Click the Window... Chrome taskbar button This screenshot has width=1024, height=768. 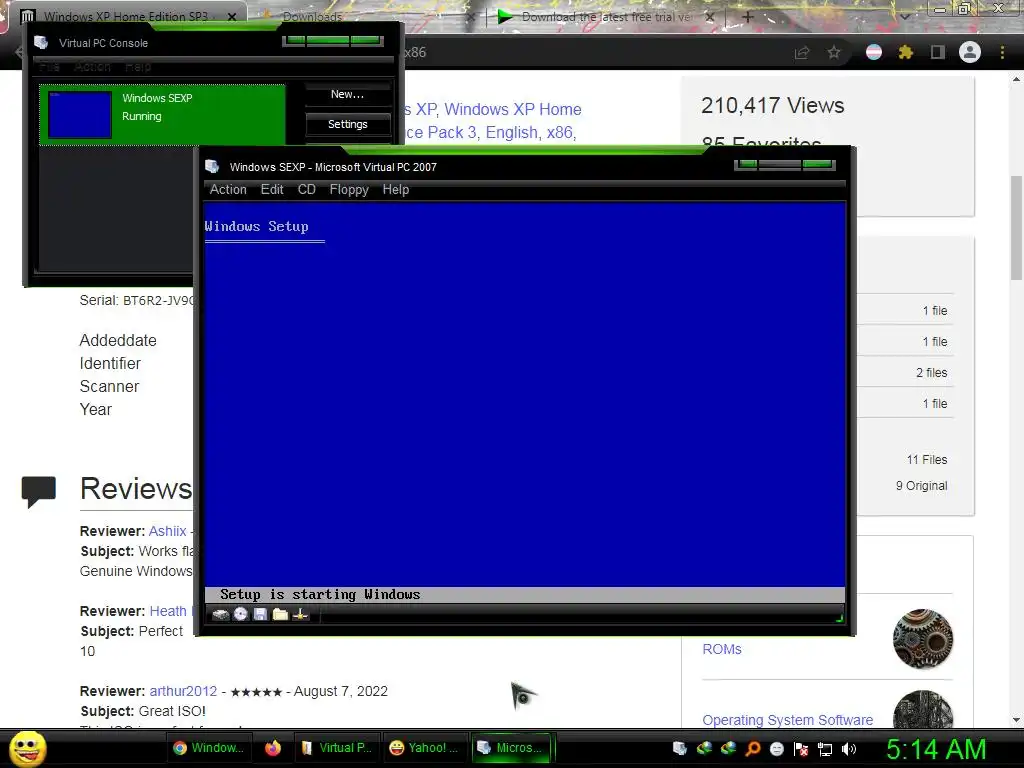coord(208,748)
